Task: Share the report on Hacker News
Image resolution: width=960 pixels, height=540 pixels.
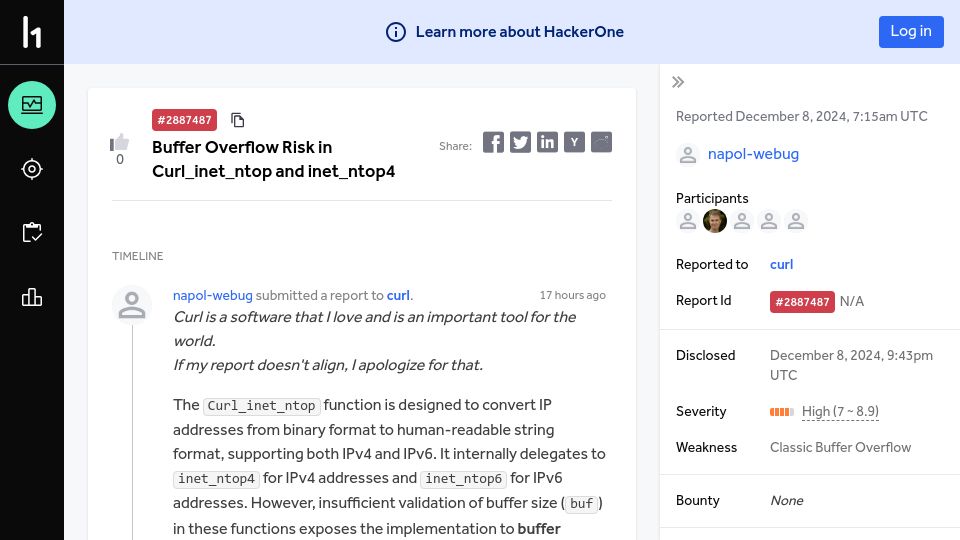Action: pyautogui.click(x=574, y=142)
